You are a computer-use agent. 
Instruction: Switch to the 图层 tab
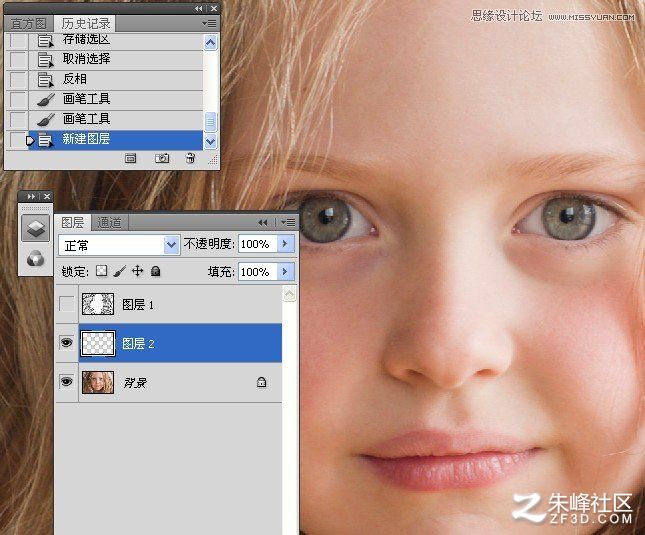(x=73, y=222)
